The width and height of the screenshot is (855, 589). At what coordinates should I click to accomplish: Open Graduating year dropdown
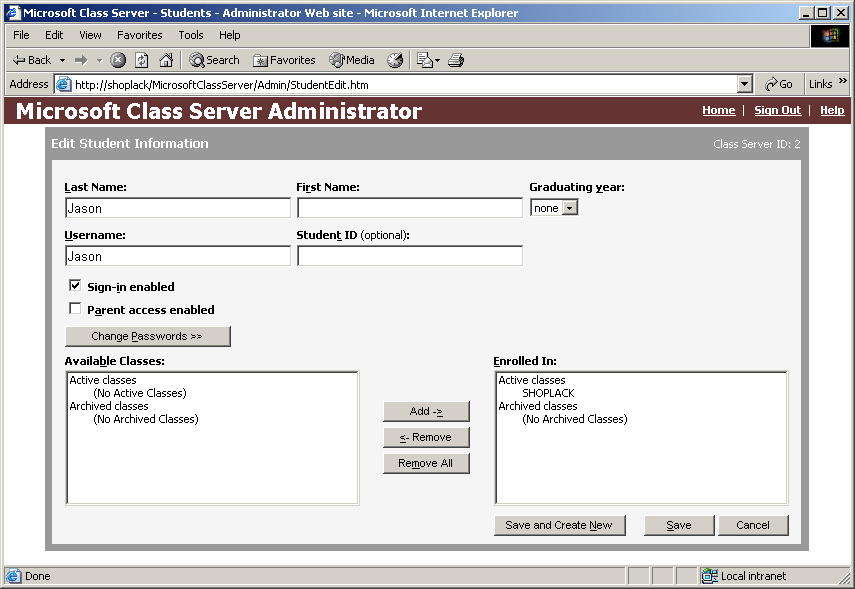point(569,208)
